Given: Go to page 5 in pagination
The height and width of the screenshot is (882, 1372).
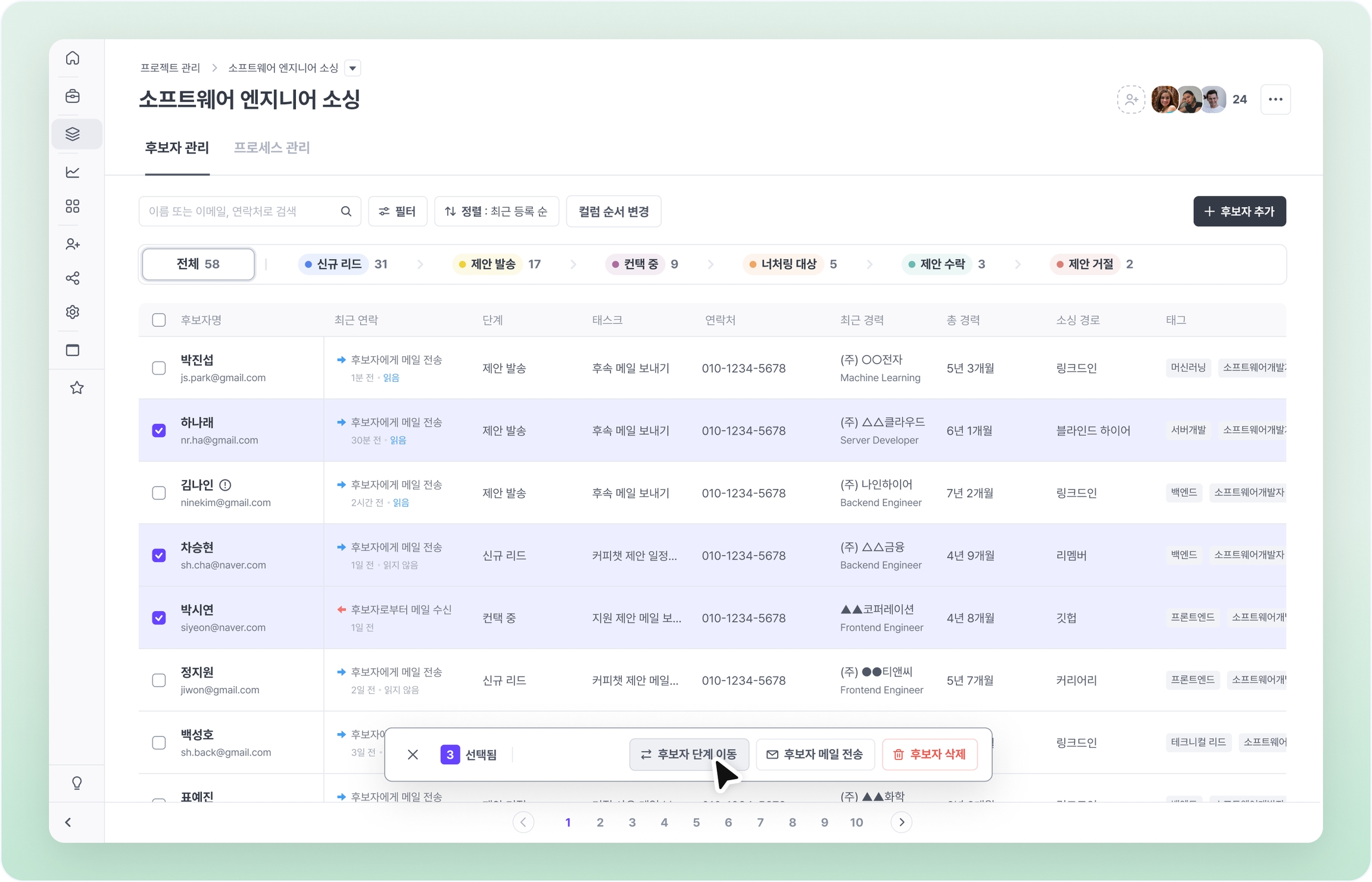Looking at the screenshot, I should 696,822.
